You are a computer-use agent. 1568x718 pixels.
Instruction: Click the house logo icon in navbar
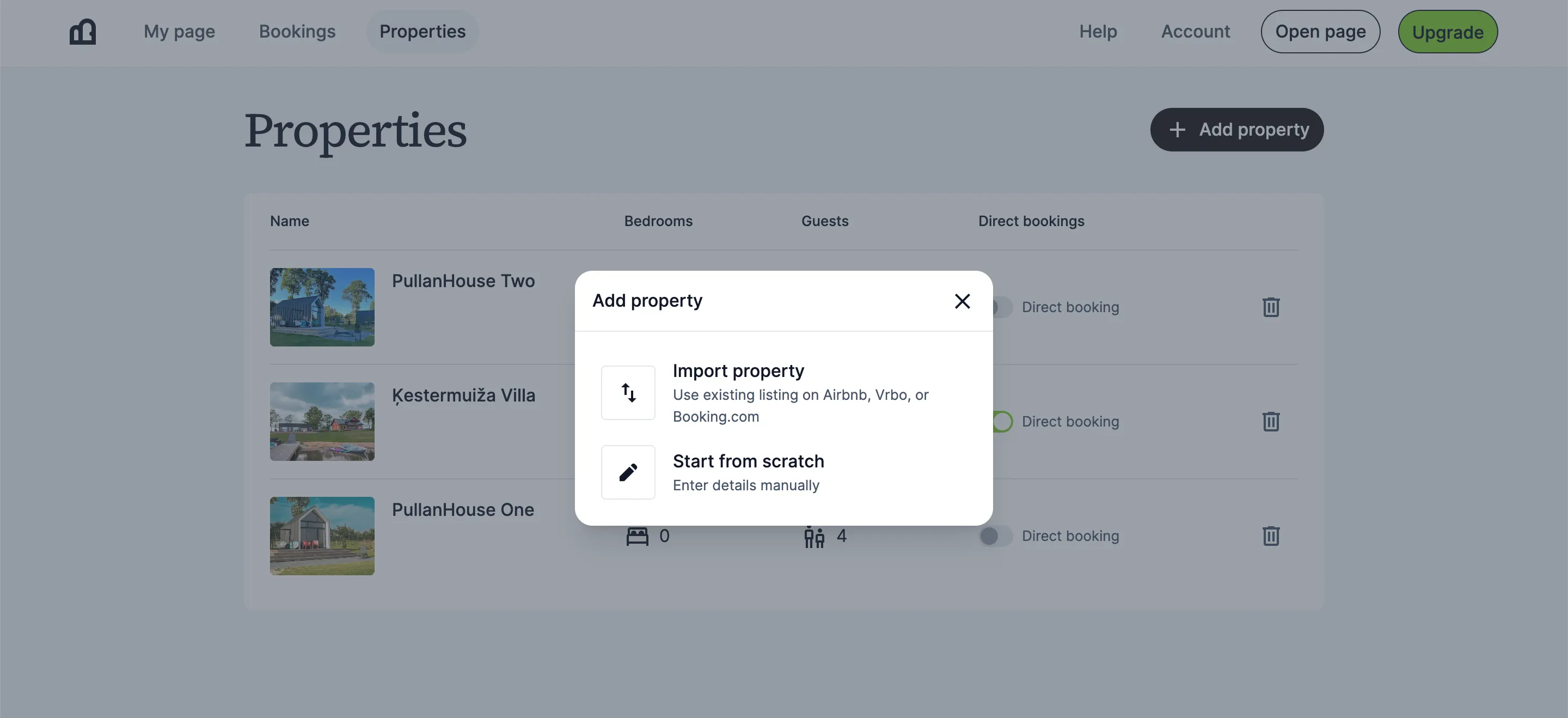(x=83, y=32)
